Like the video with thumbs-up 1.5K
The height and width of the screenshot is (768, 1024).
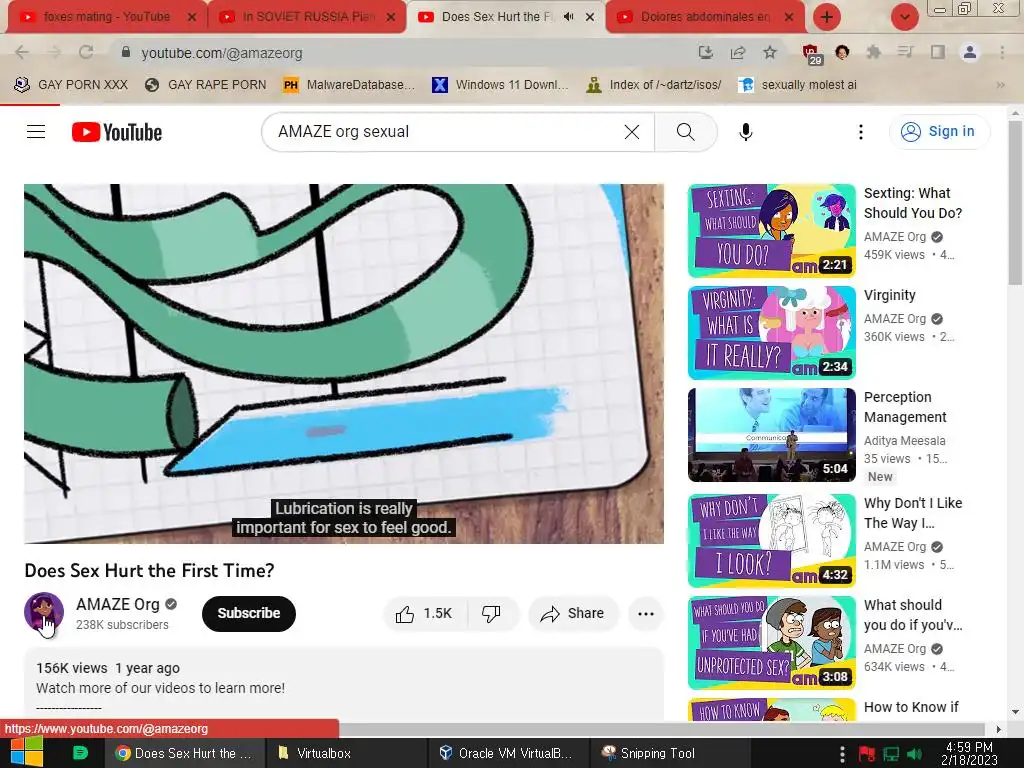click(x=424, y=613)
